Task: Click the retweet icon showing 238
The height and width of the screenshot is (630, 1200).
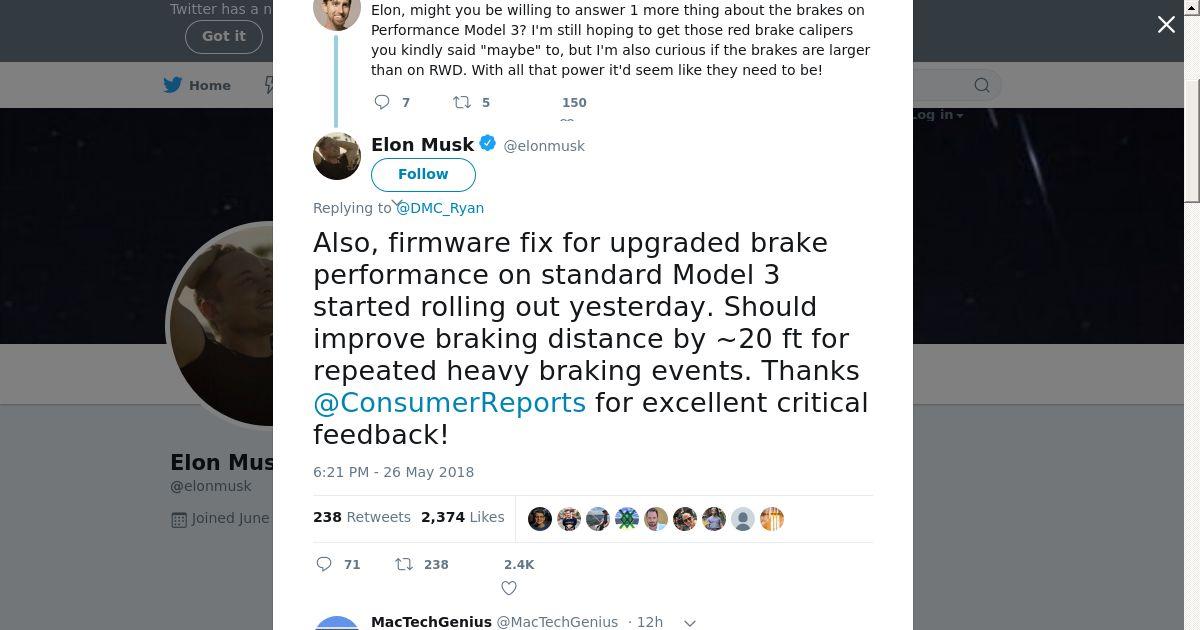Action: point(404,565)
